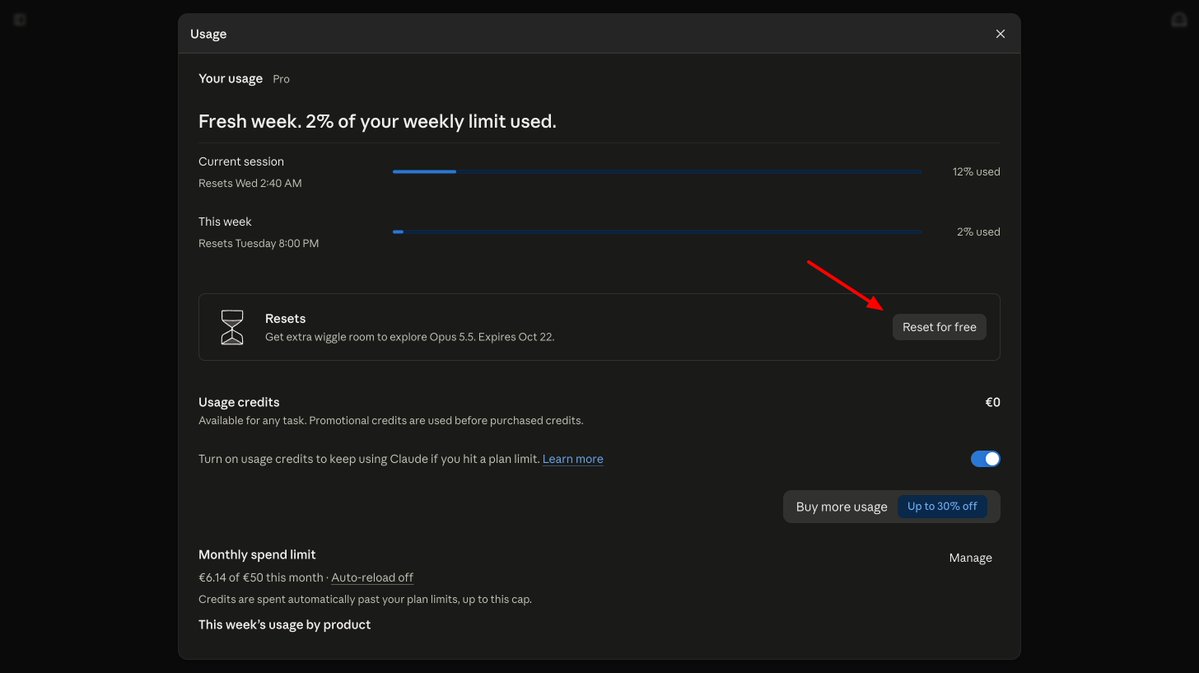Click the Usage dialog title
This screenshot has width=1199, height=673.
[208, 34]
